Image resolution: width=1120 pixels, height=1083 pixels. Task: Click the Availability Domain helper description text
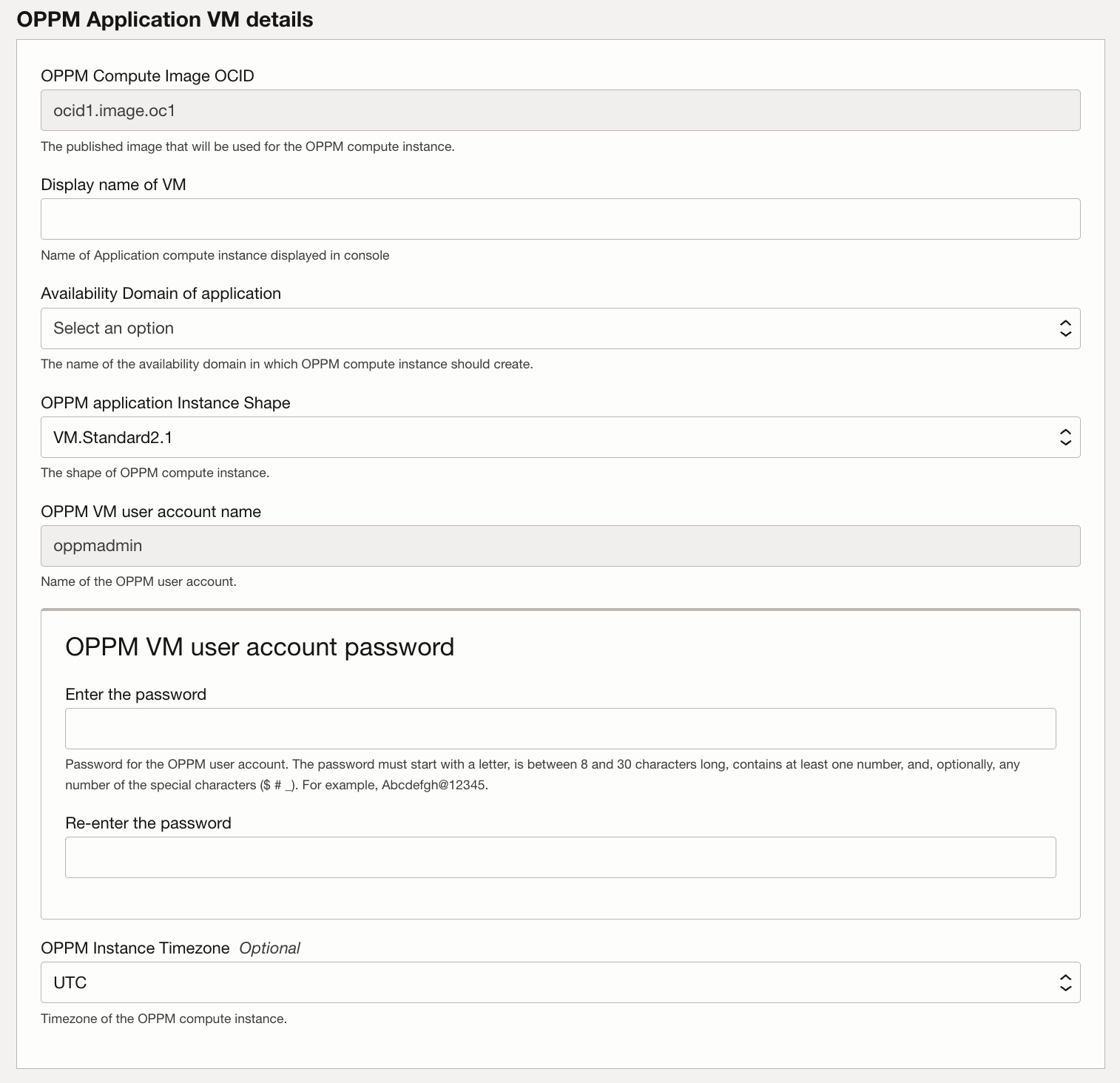click(x=286, y=363)
